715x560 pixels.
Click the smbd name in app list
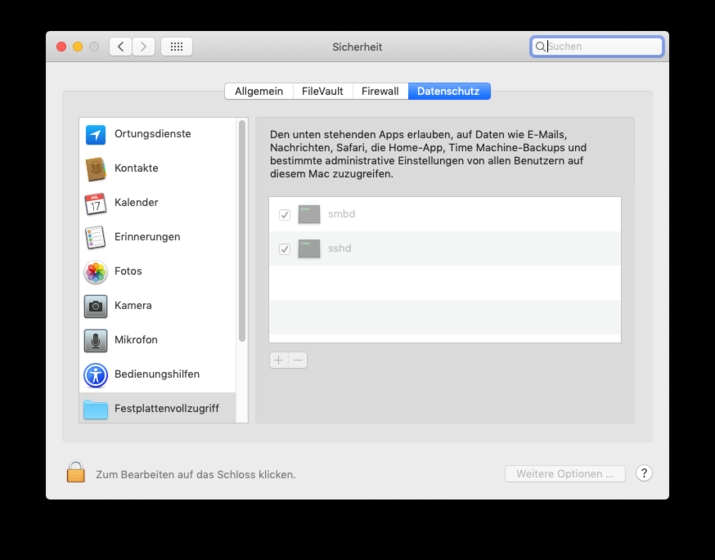point(342,214)
